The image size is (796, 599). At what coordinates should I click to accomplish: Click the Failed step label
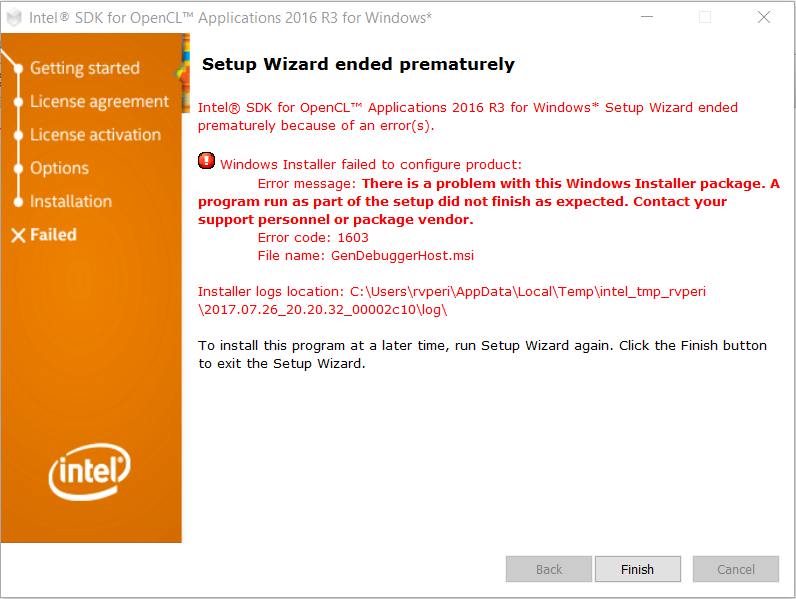pyautogui.click(x=53, y=235)
